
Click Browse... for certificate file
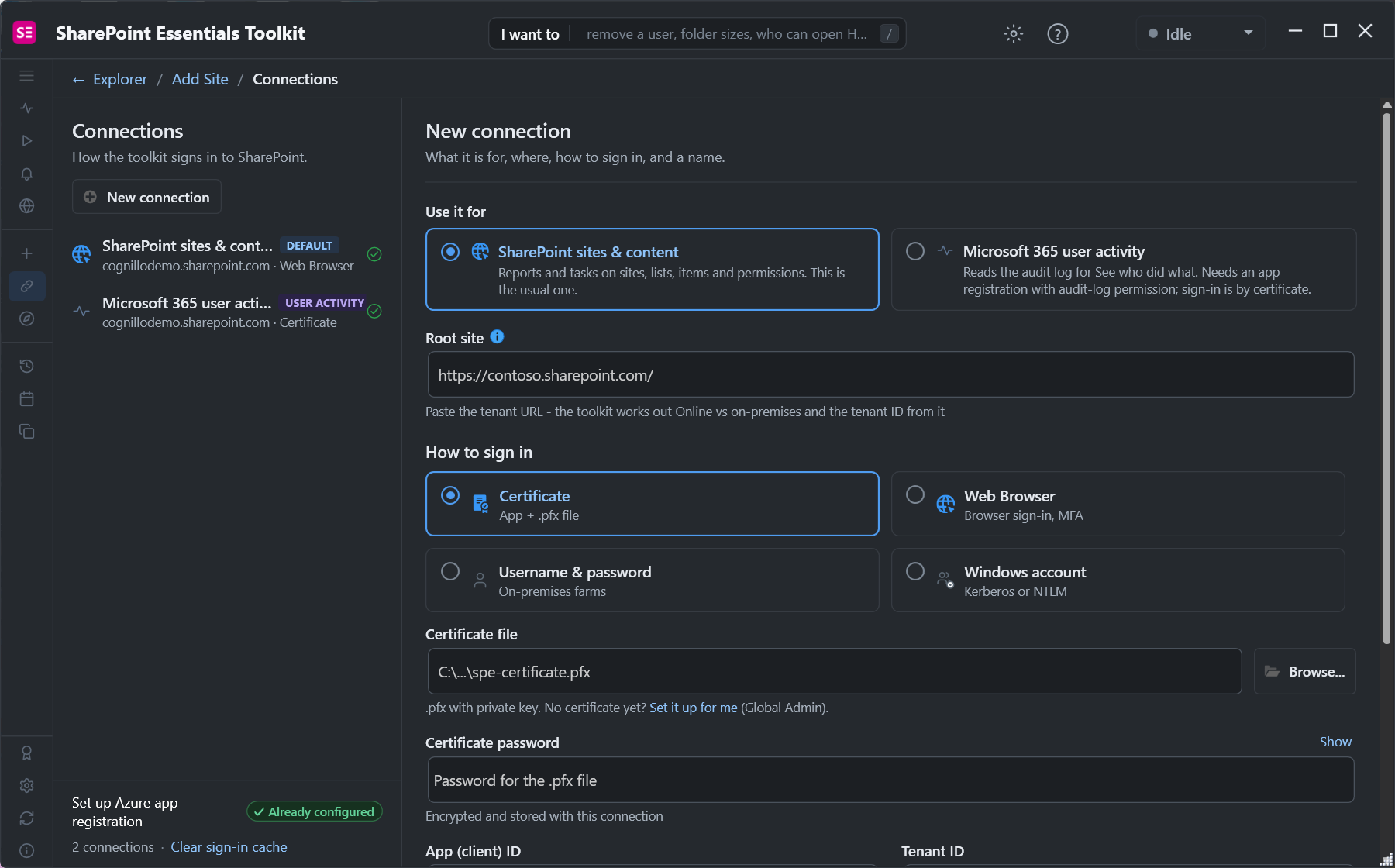(1305, 671)
